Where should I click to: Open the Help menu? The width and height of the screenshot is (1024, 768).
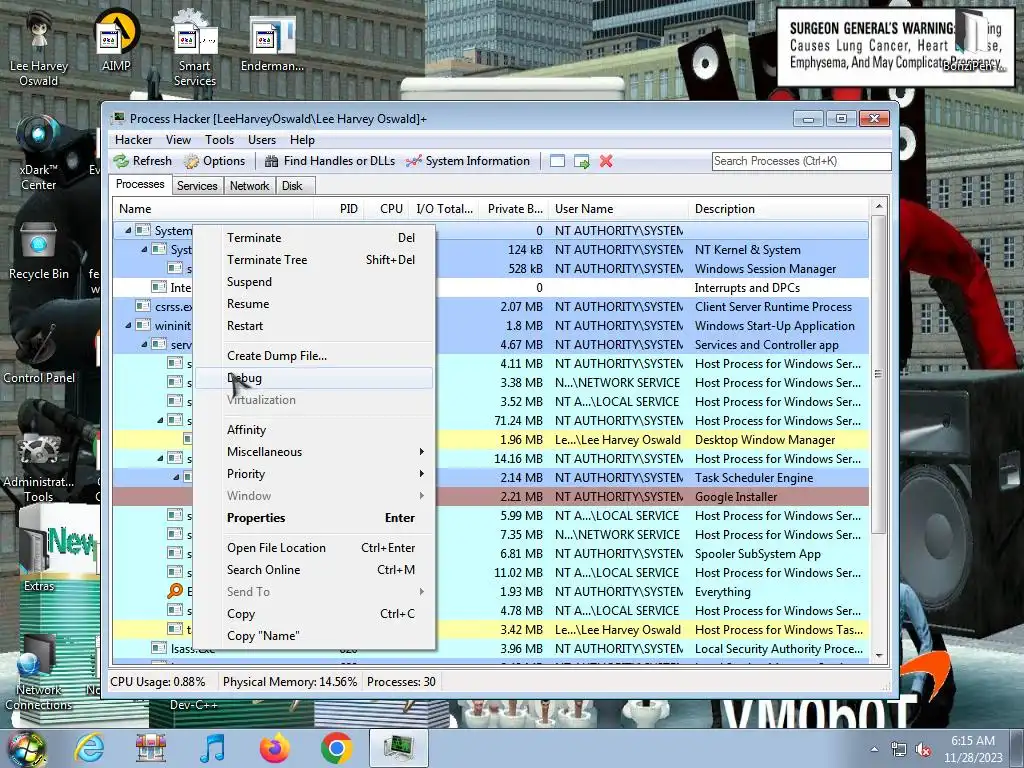tap(302, 140)
